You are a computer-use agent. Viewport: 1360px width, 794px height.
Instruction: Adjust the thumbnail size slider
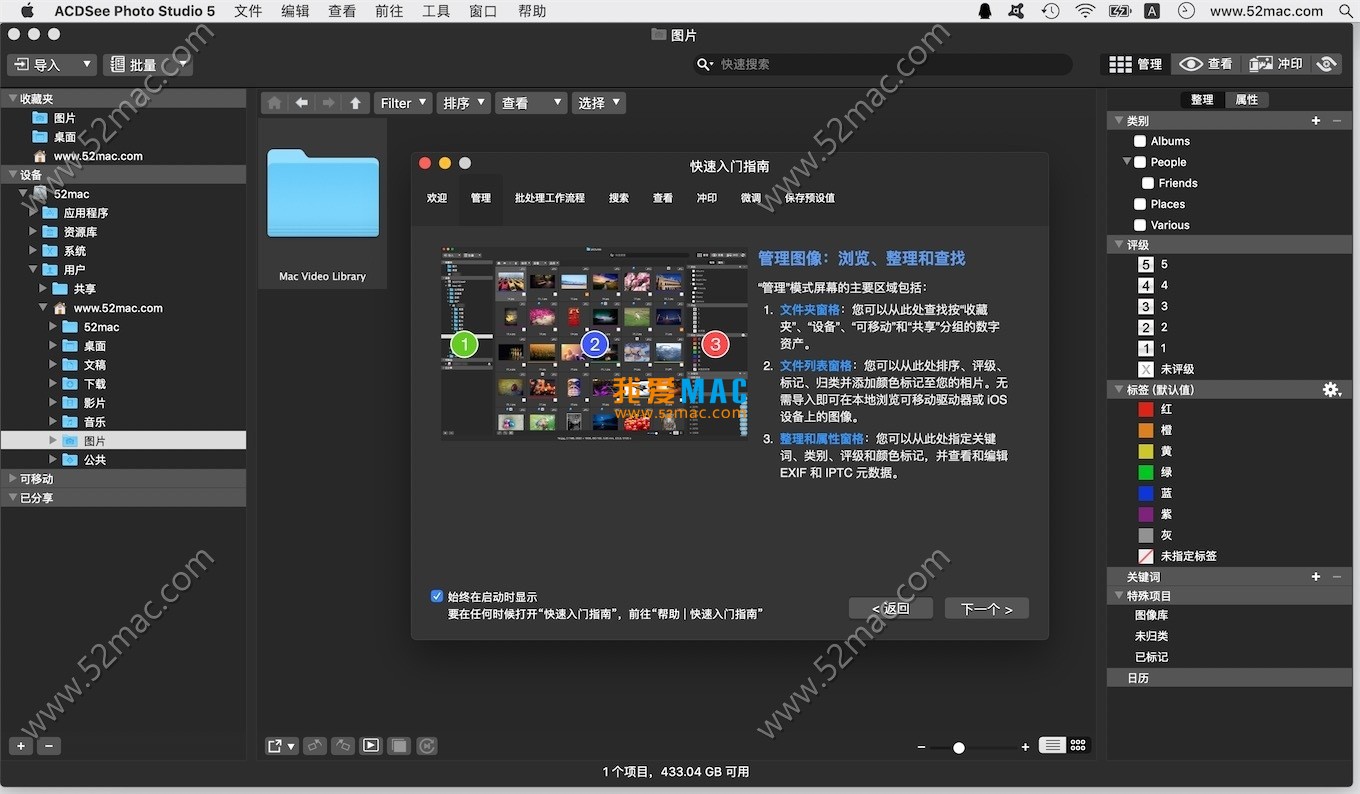[959, 748]
